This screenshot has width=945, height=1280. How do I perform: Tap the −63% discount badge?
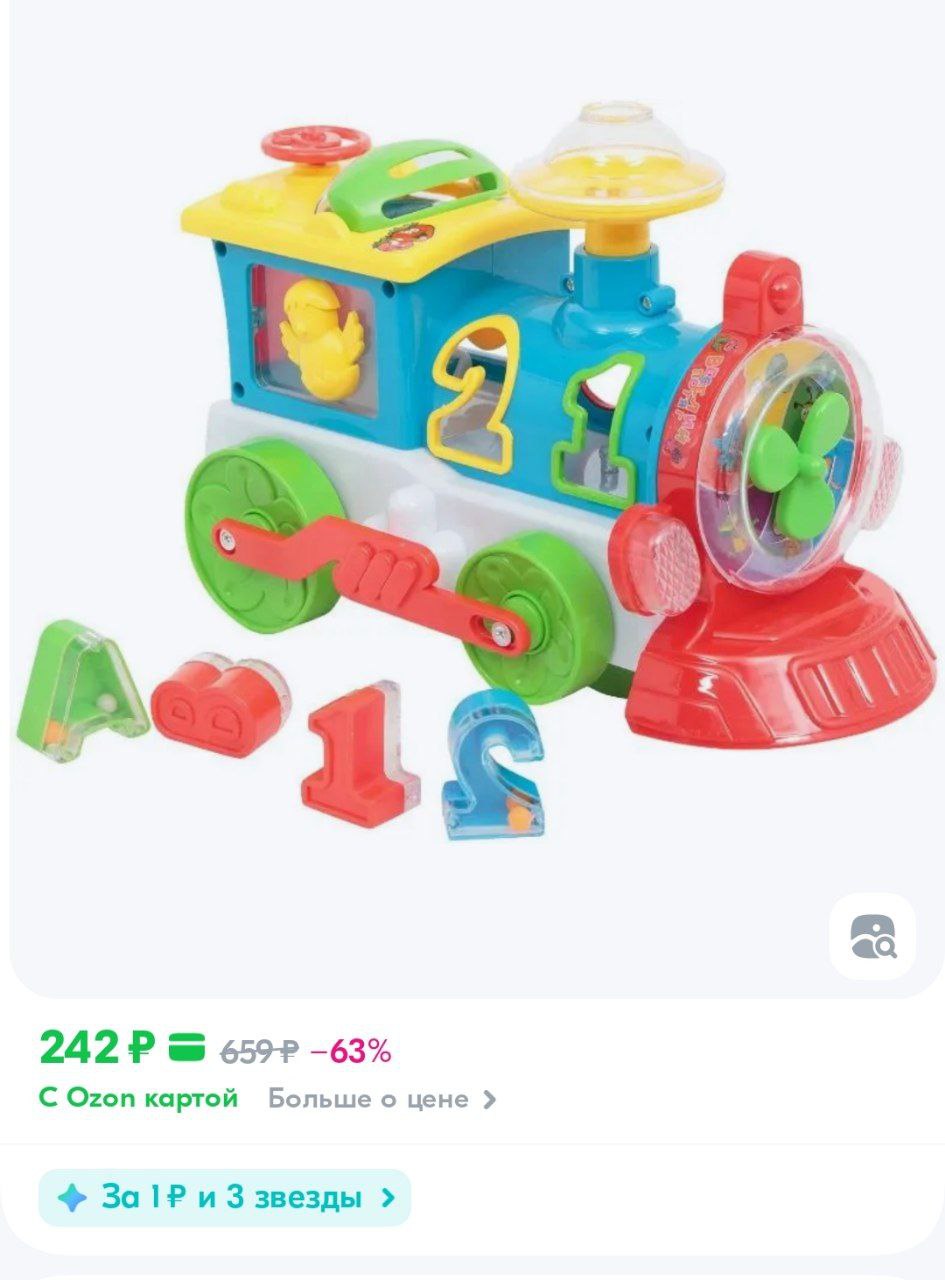point(351,1051)
